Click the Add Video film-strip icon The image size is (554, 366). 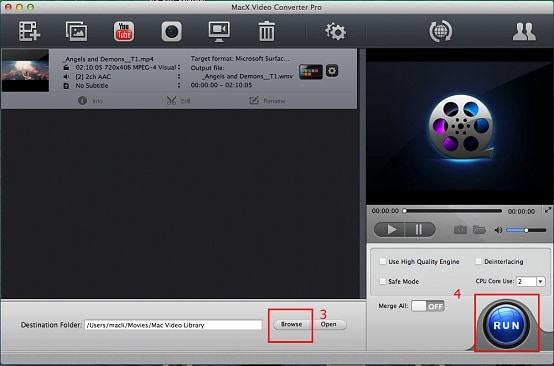click(x=29, y=31)
